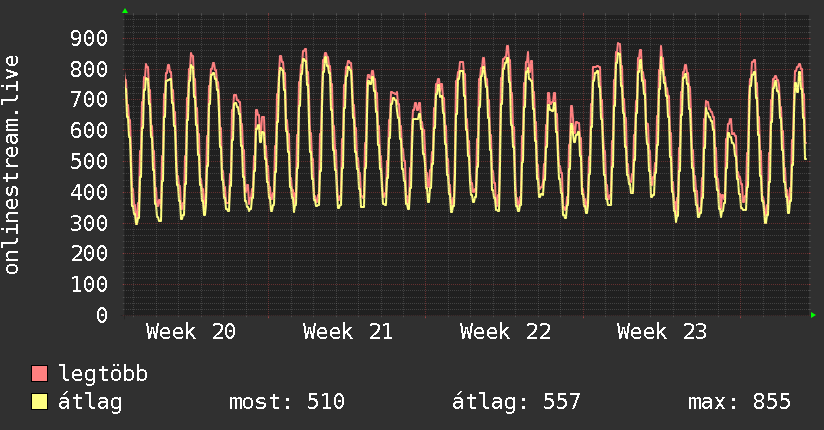
Task: Click the green arrow atop the Y axis
Action: [125, 11]
